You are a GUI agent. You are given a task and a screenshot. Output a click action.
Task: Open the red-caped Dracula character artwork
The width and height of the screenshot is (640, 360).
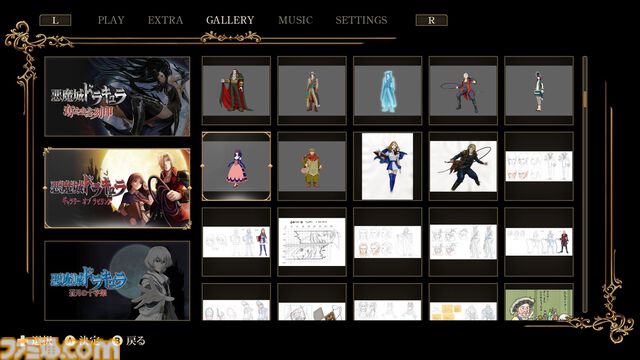236,91
